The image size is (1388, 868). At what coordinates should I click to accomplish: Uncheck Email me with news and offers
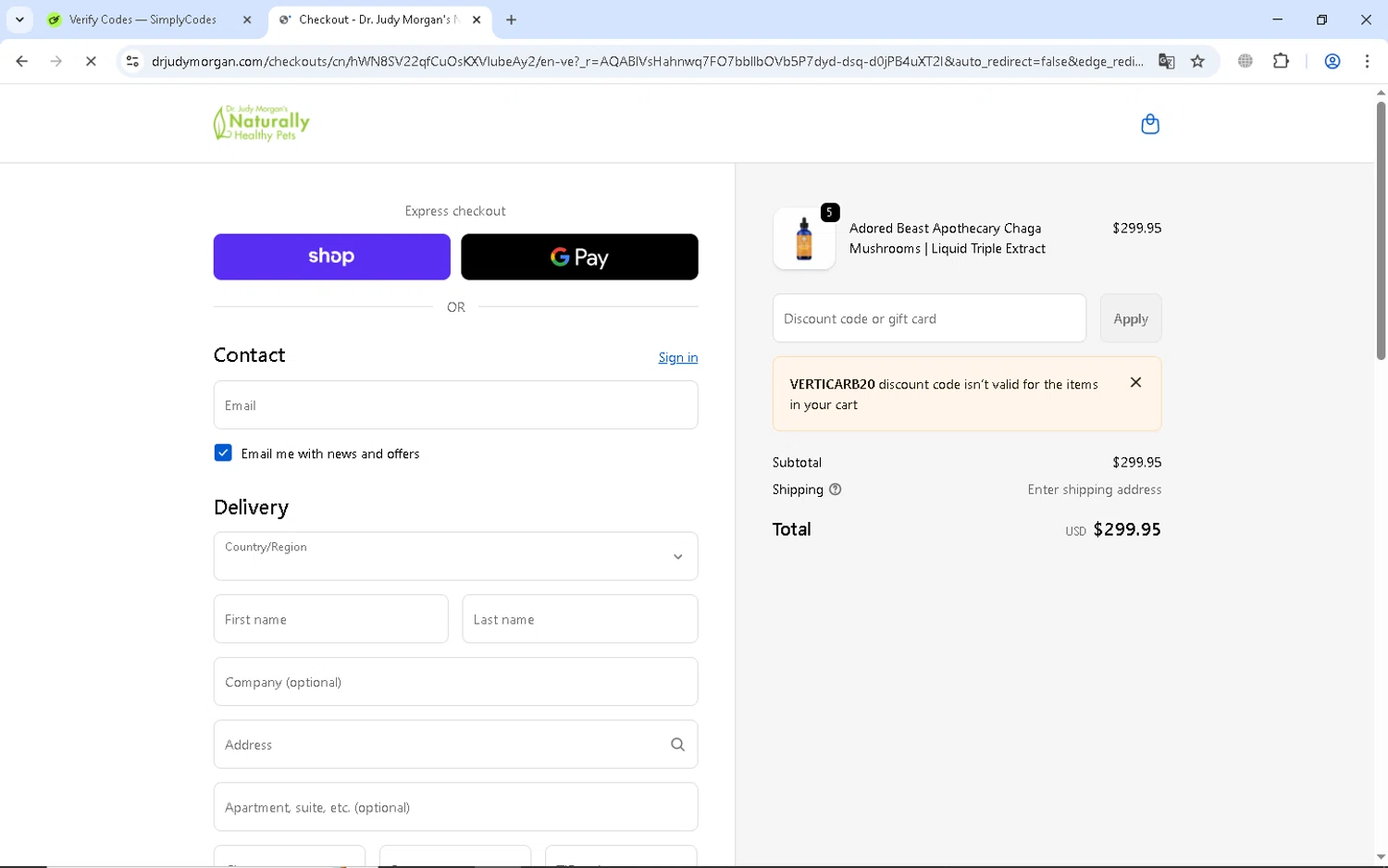(x=223, y=453)
